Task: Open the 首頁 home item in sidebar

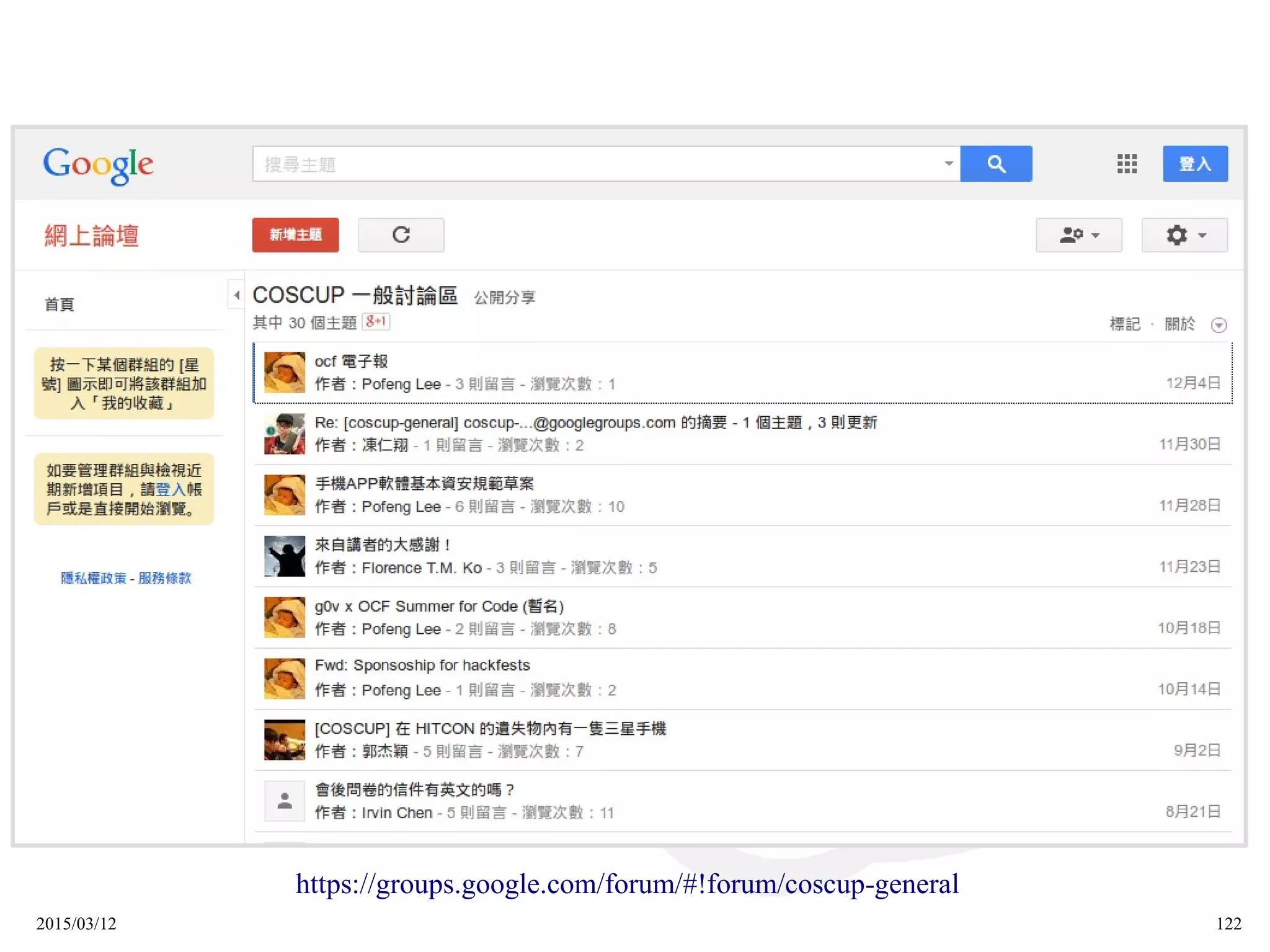Action: (60, 305)
